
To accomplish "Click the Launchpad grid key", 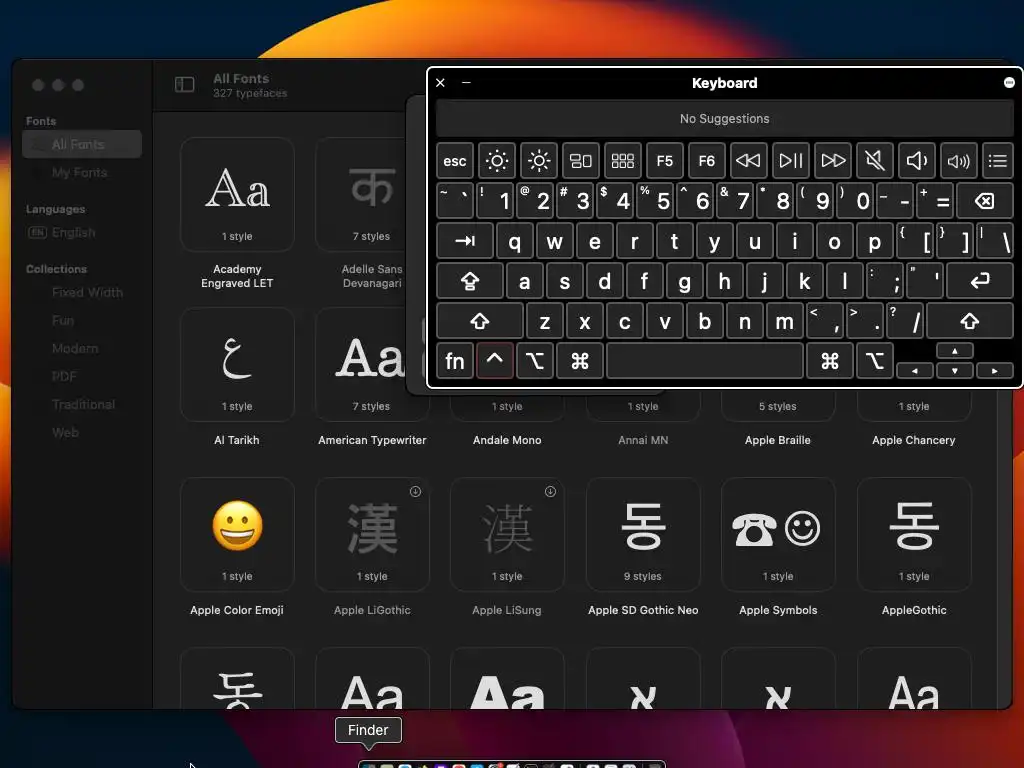I will [x=622, y=161].
